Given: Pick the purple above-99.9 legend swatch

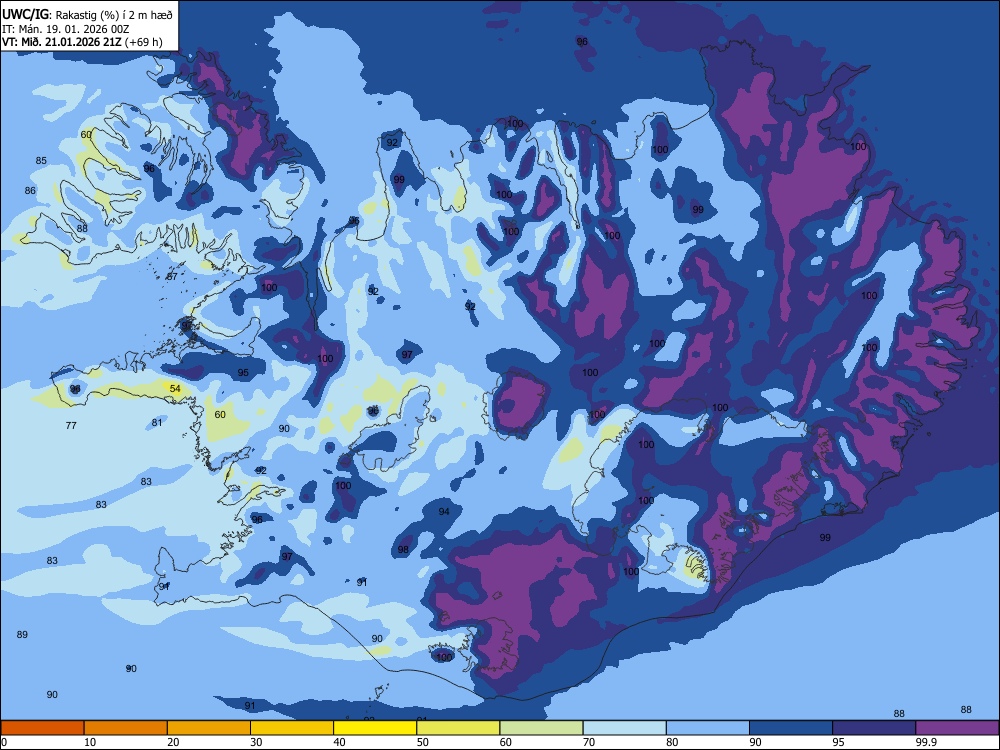Looking at the screenshot, I should coord(957,728).
